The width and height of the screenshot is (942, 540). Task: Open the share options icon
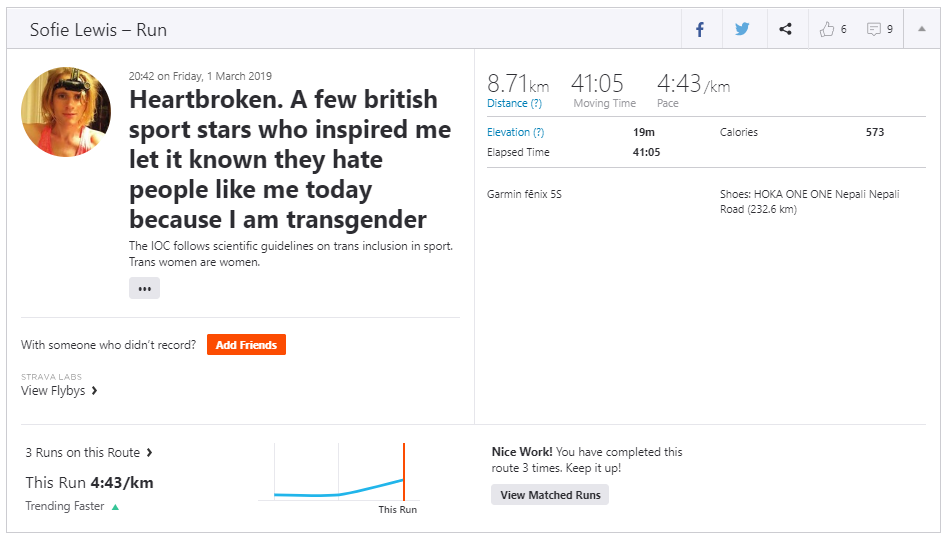click(785, 29)
